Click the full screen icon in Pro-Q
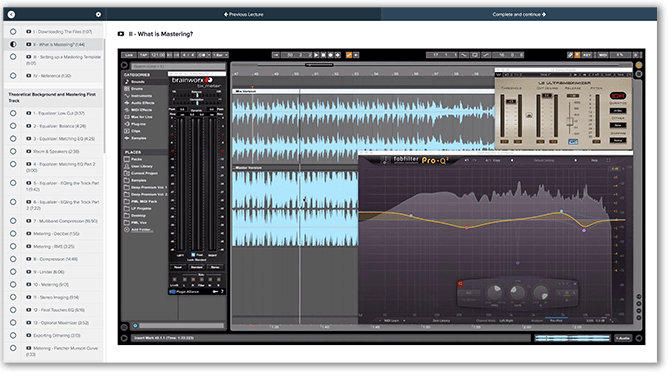Image resolution: width=672 pixels, height=378 pixels. point(608,160)
